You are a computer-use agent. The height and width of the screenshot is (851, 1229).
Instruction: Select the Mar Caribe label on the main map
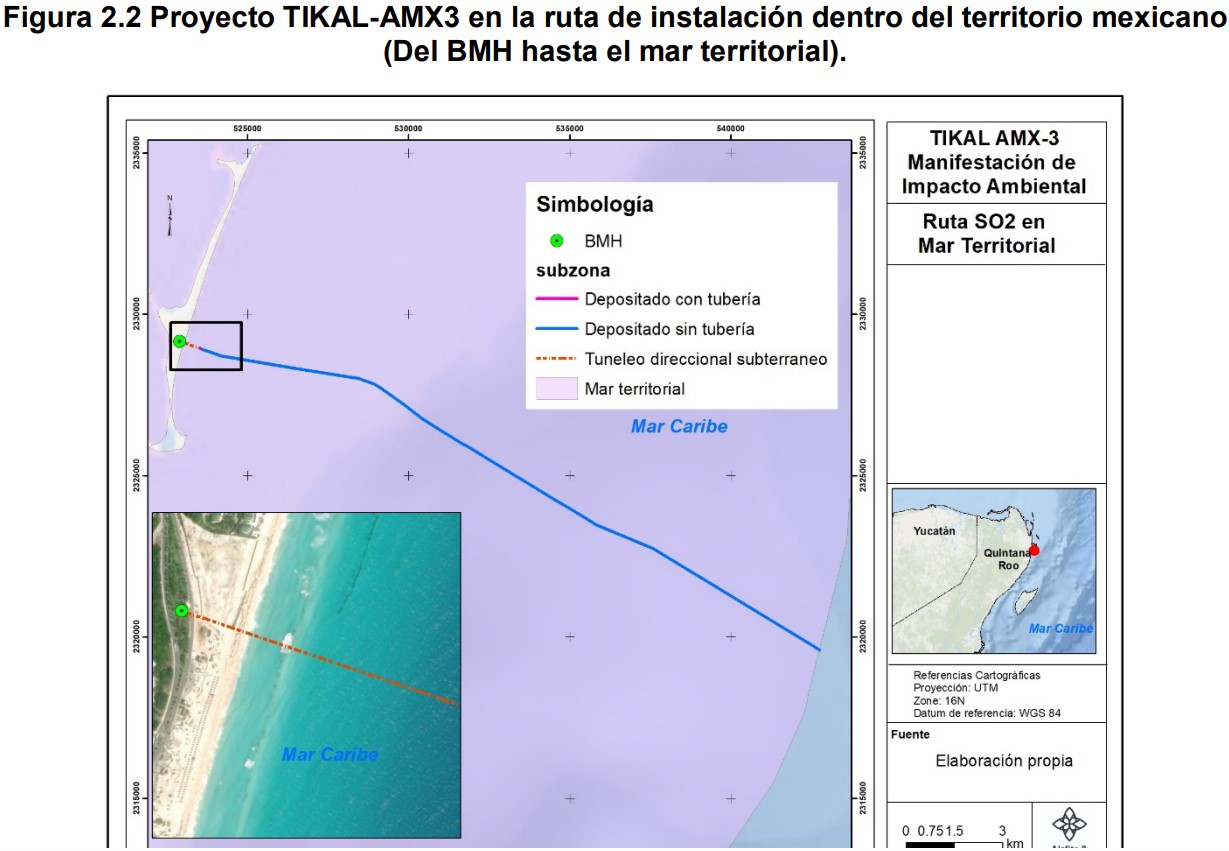[x=679, y=427]
